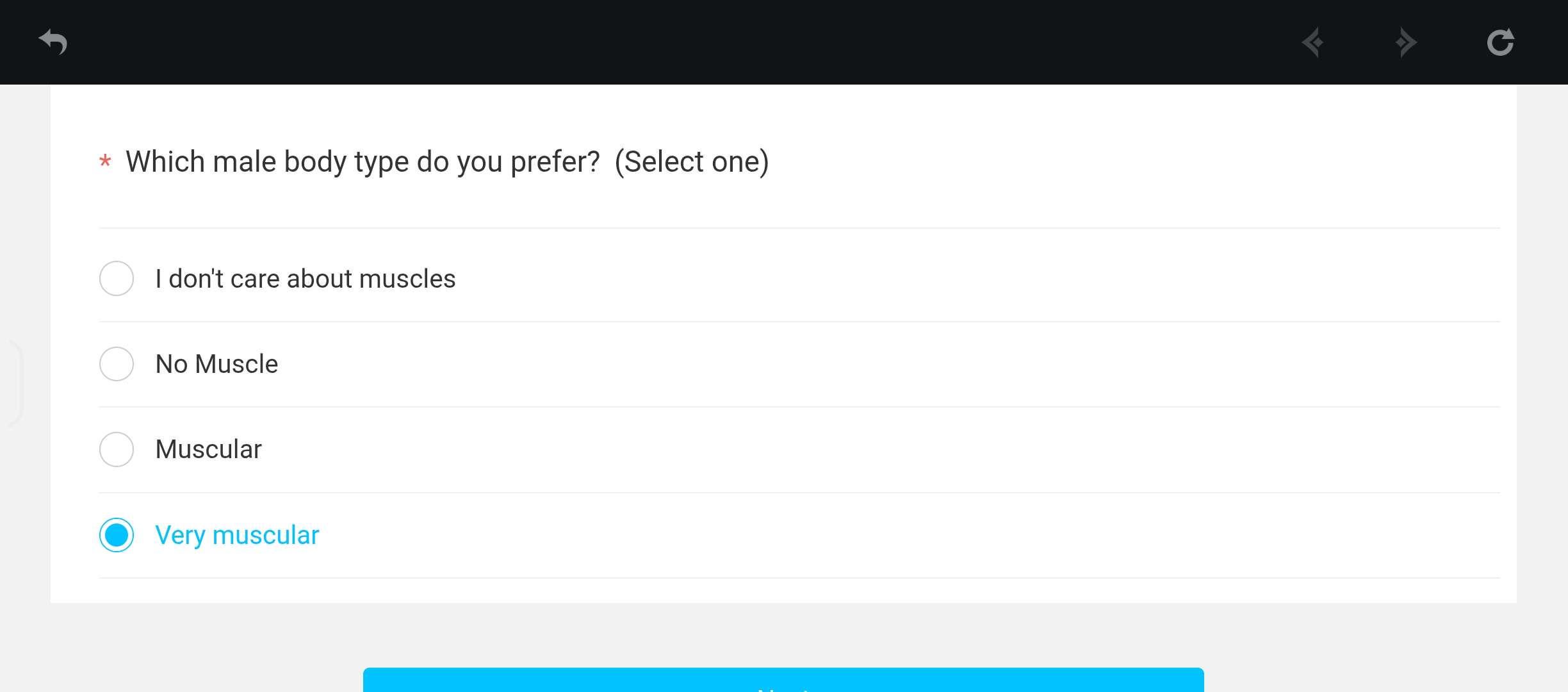Go to previous page using left navigation arrow
The width and height of the screenshot is (1568, 692).
click(x=1313, y=43)
